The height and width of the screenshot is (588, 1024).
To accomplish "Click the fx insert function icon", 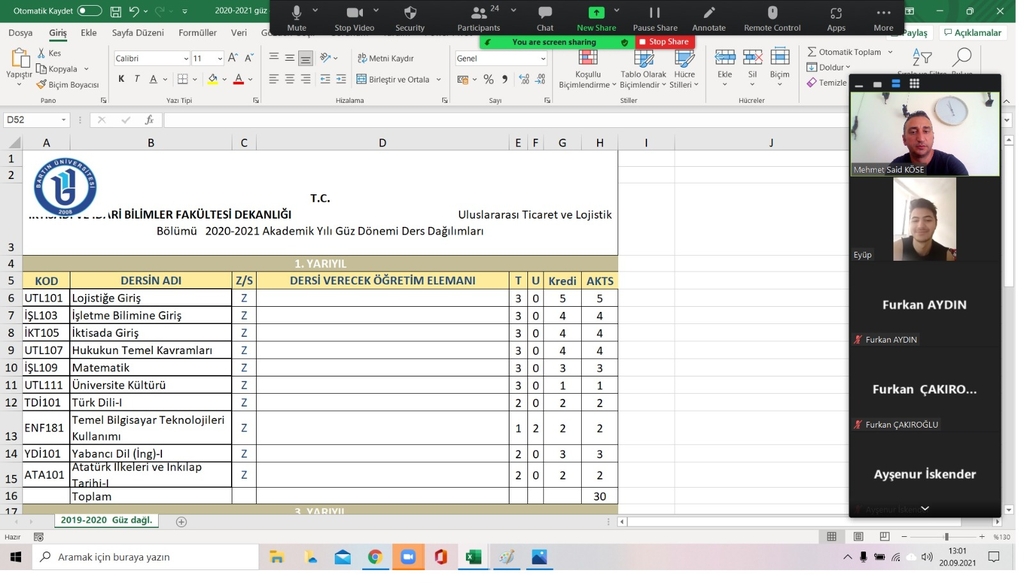I will 149,120.
